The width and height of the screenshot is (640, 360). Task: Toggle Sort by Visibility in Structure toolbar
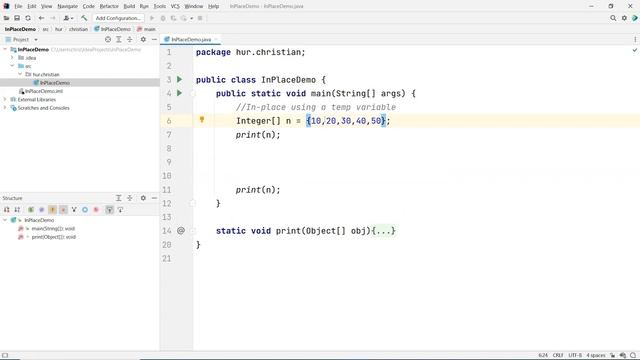7,209
